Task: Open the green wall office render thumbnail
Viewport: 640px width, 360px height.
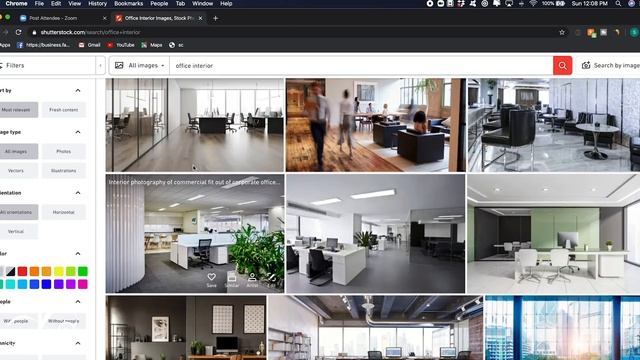Action: click(x=553, y=233)
